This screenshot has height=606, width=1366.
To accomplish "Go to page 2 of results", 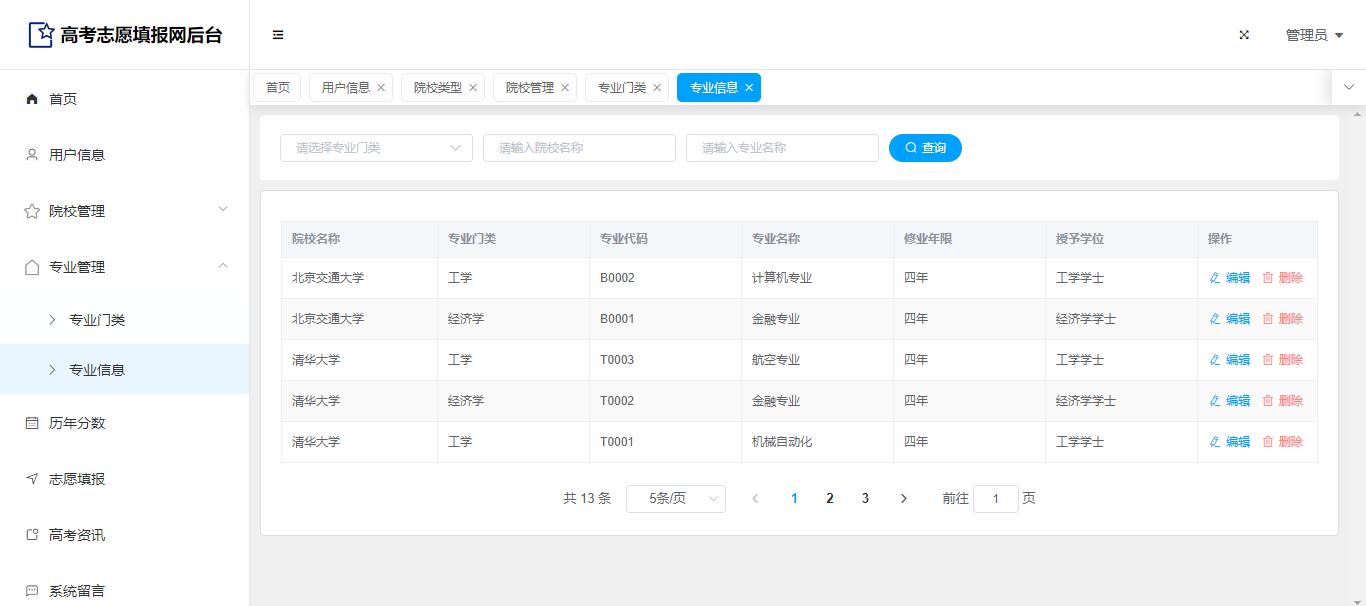I will tap(829, 498).
